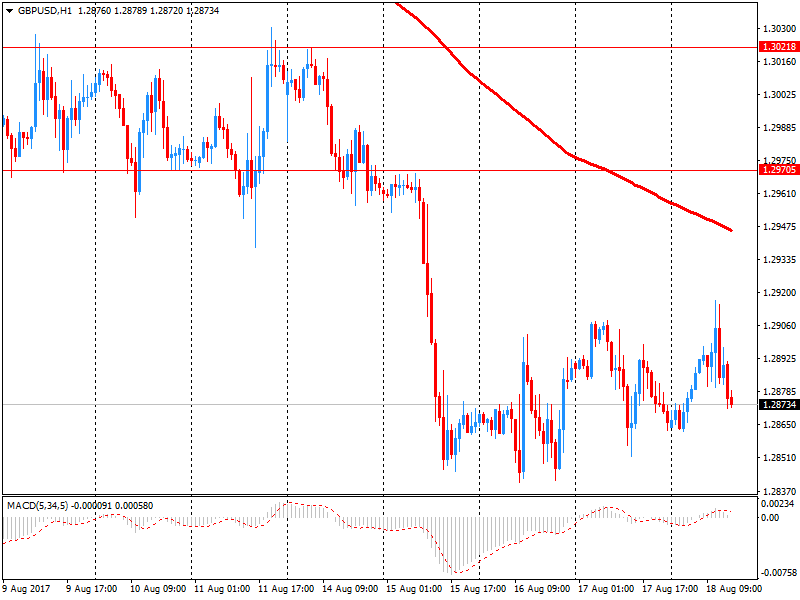
Task: Click price scale value 1.29610
Action: 779,193
